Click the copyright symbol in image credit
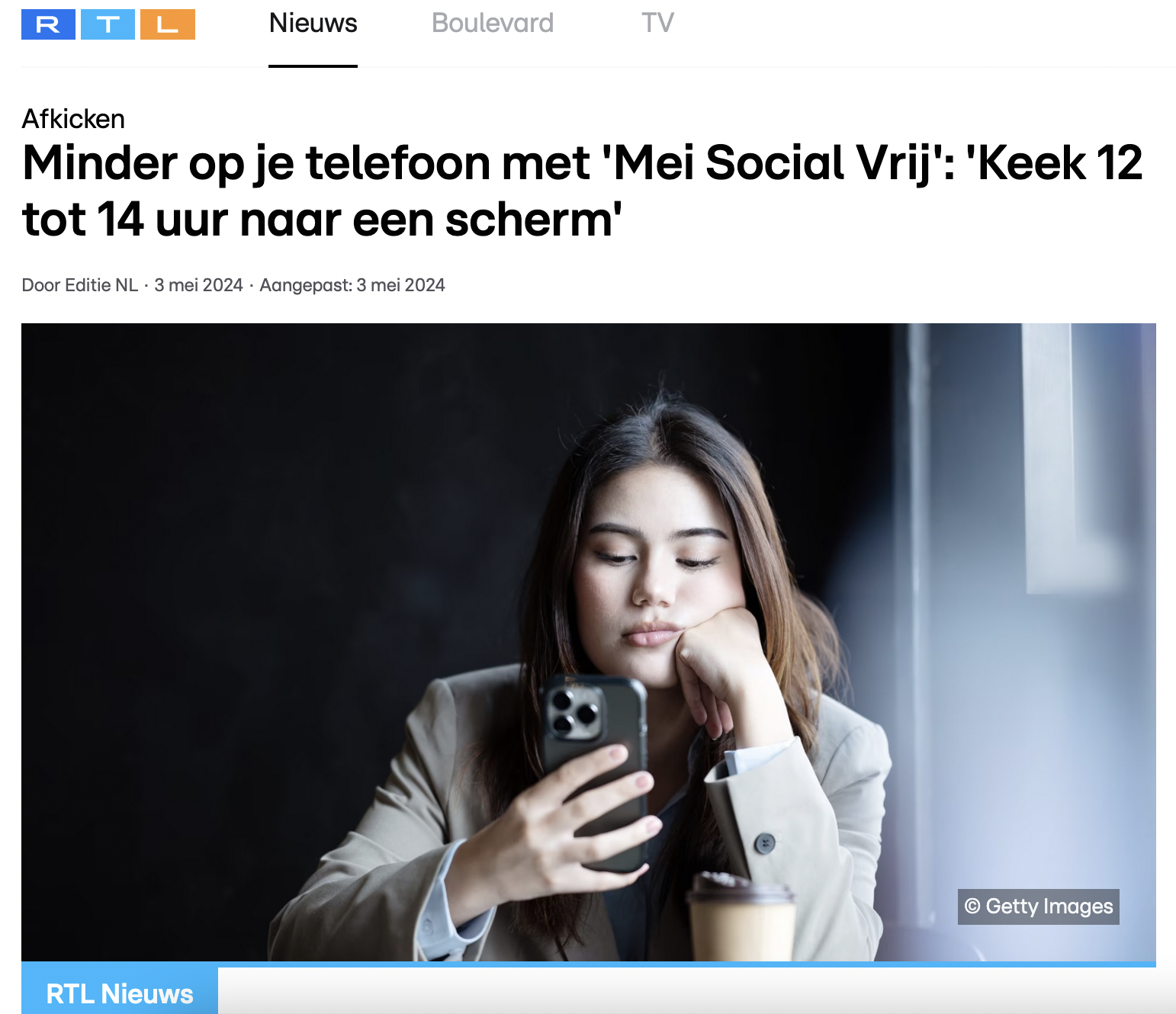The height and width of the screenshot is (1014, 1176). click(972, 907)
